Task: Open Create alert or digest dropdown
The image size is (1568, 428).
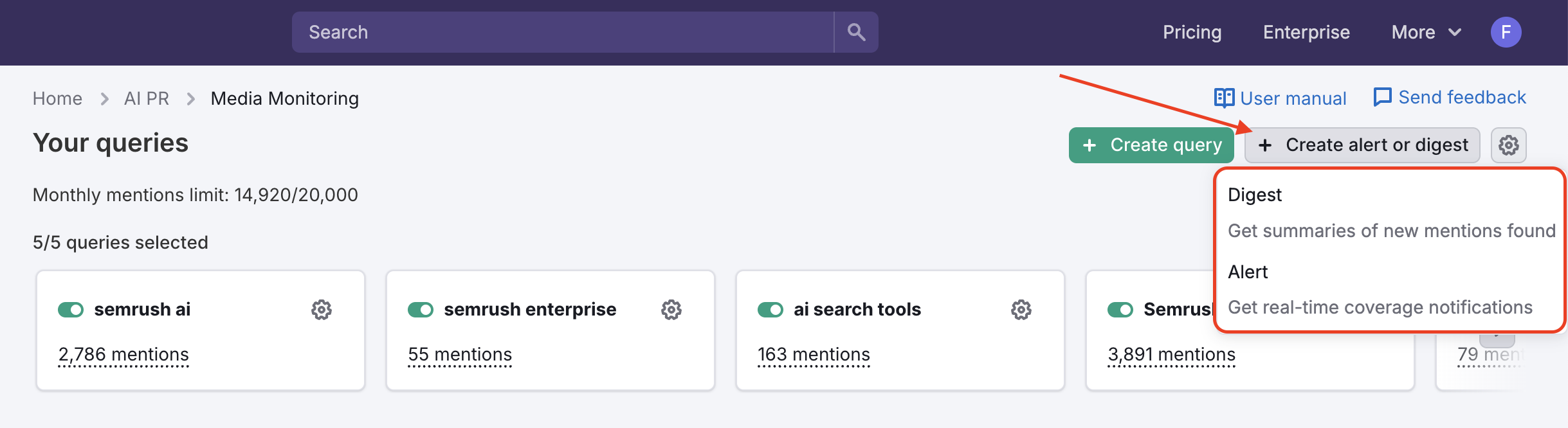Action: 1362,145
